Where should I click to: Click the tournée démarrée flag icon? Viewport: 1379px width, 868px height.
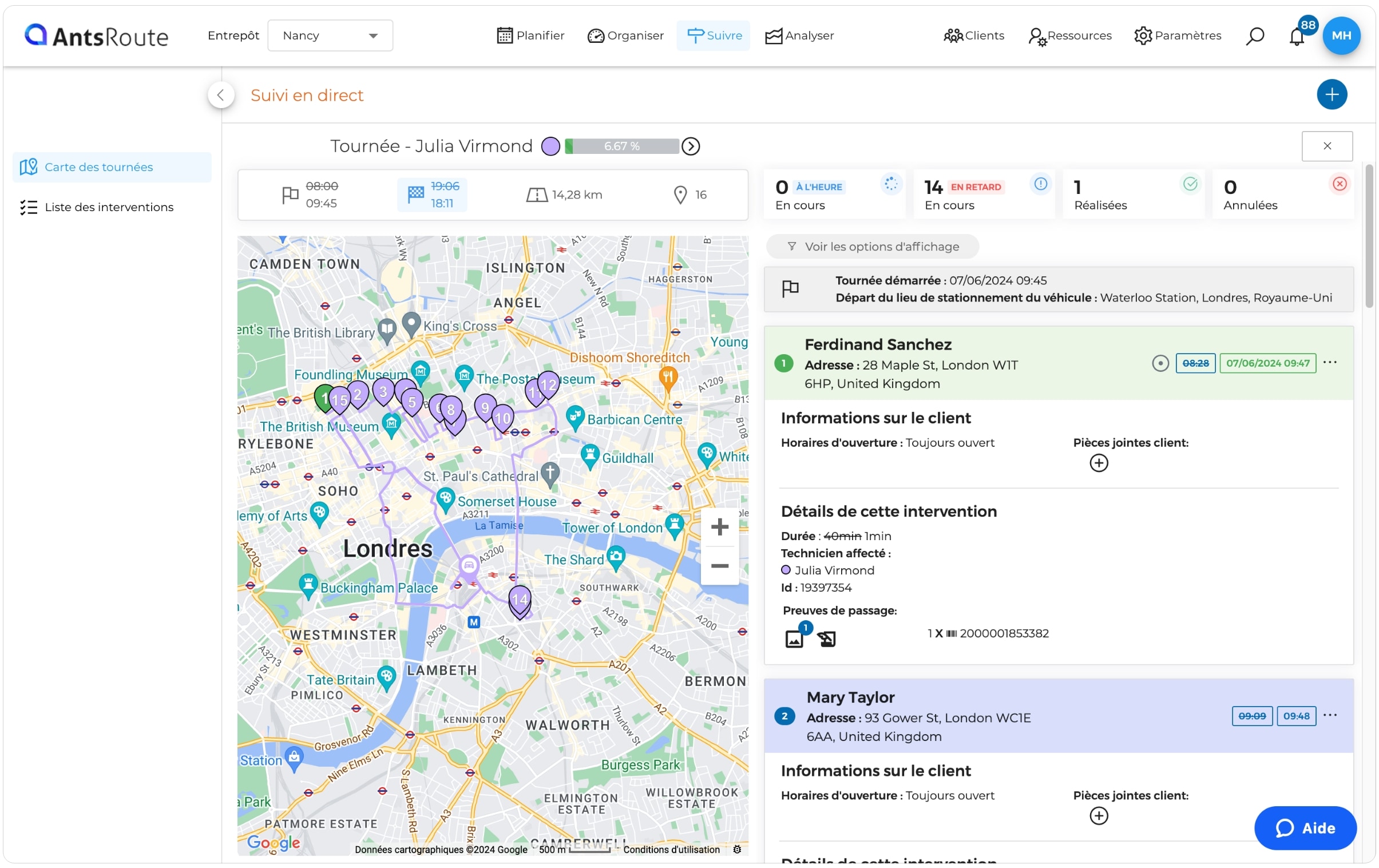pos(790,288)
